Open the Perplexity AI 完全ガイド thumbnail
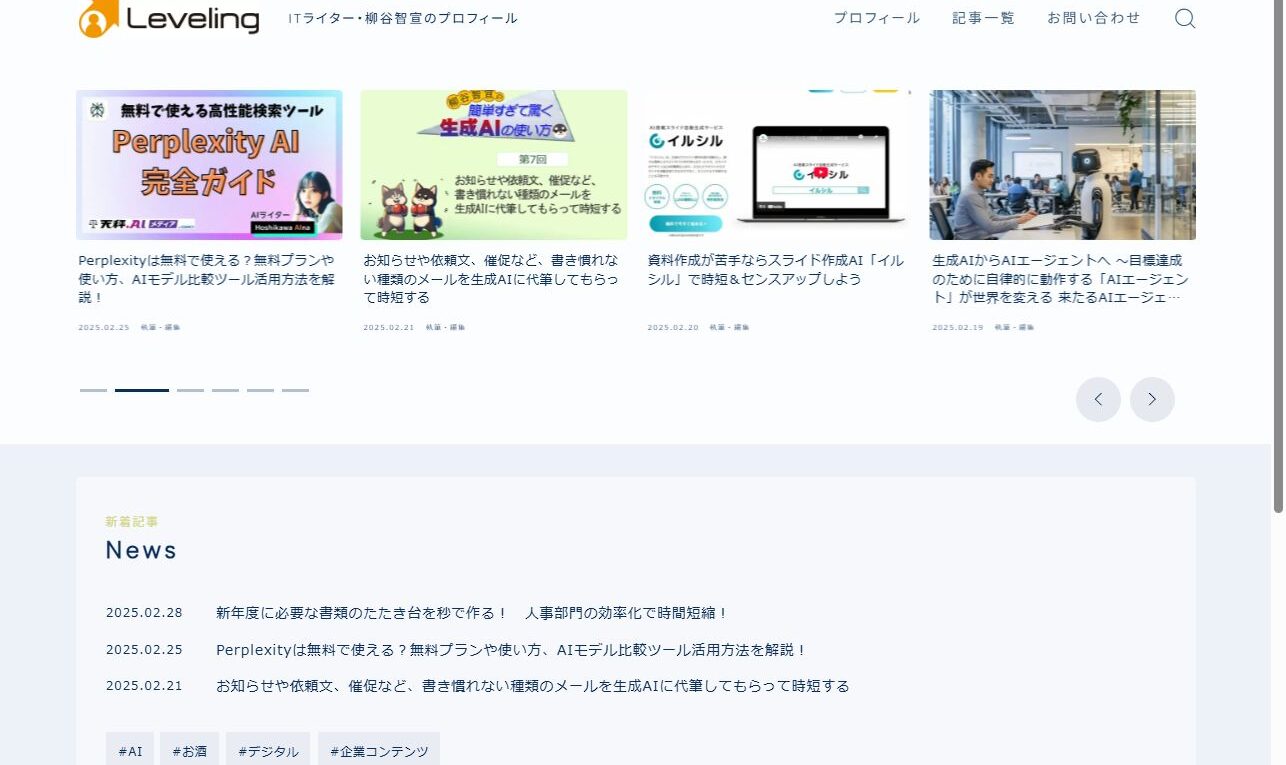This screenshot has height=765, width=1286. pyautogui.click(x=209, y=165)
